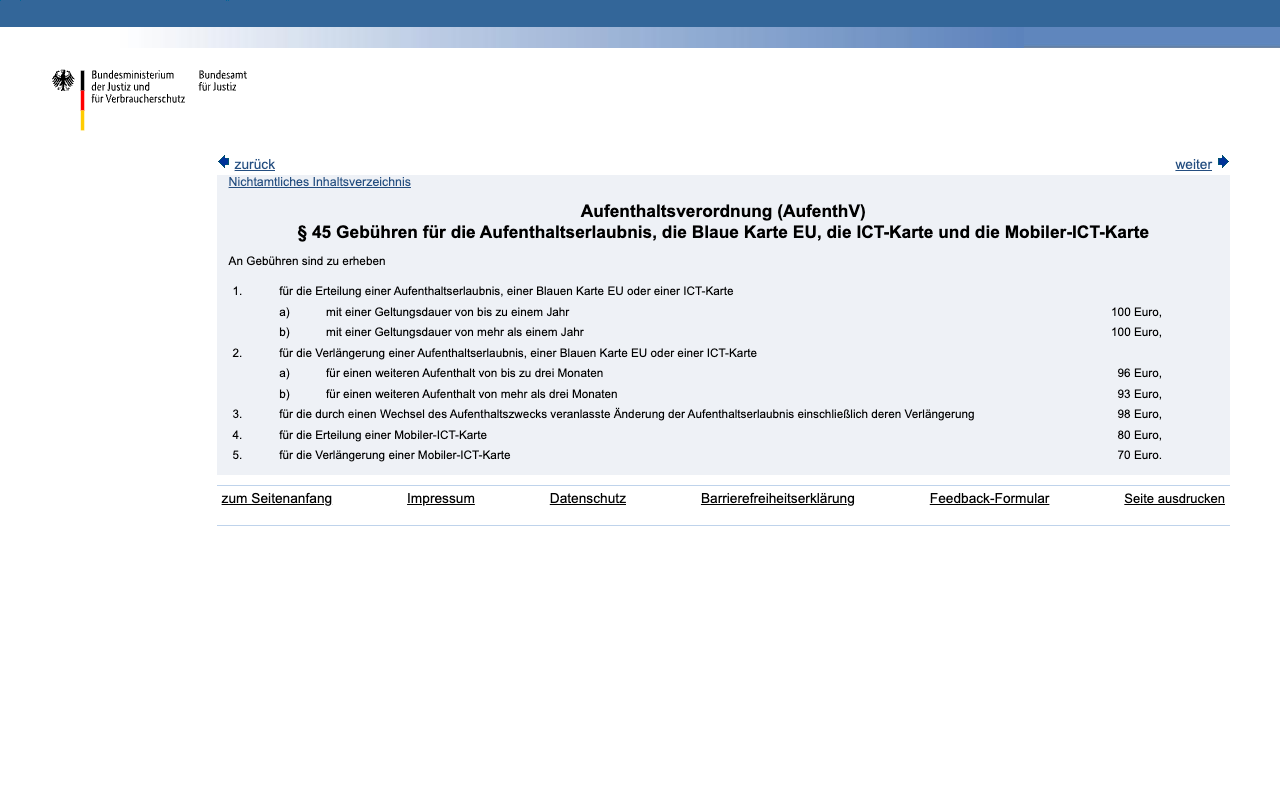The image size is (1280, 800).
Task: Click item 1 text about Erteilung einer Aufenthaltserlaubnis
Action: (x=506, y=291)
